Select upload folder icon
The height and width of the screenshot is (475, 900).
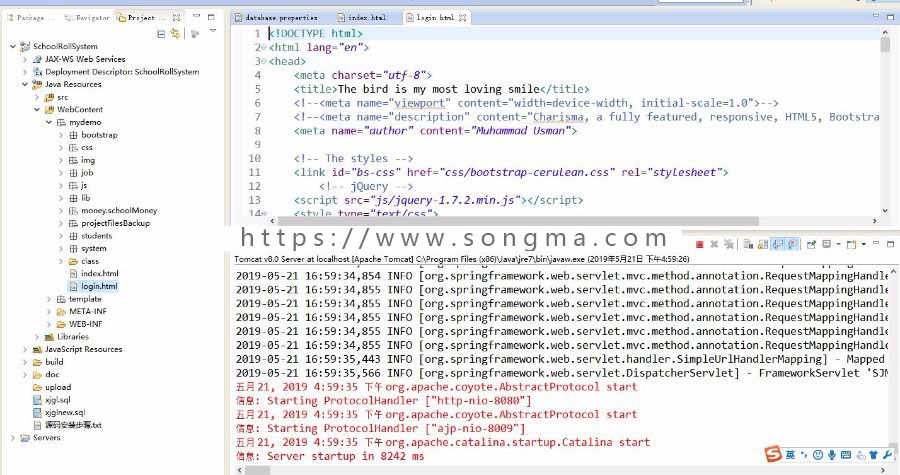[x=37, y=387]
